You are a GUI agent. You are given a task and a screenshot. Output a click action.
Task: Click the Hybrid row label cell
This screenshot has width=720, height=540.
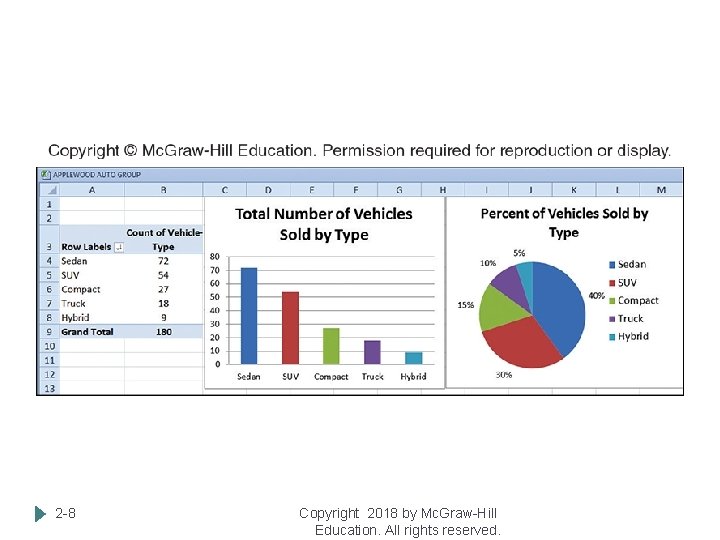click(x=92, y=318)
